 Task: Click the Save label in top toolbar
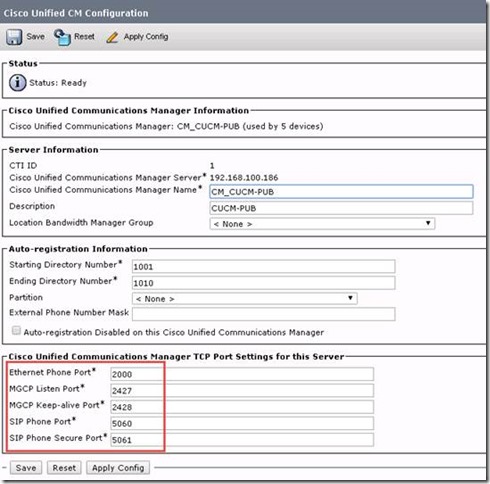[x=35, y=36]
